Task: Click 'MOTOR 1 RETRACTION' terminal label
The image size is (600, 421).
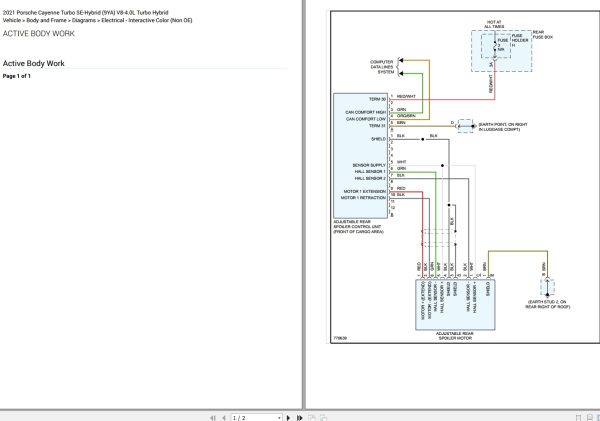Action: 363,198
